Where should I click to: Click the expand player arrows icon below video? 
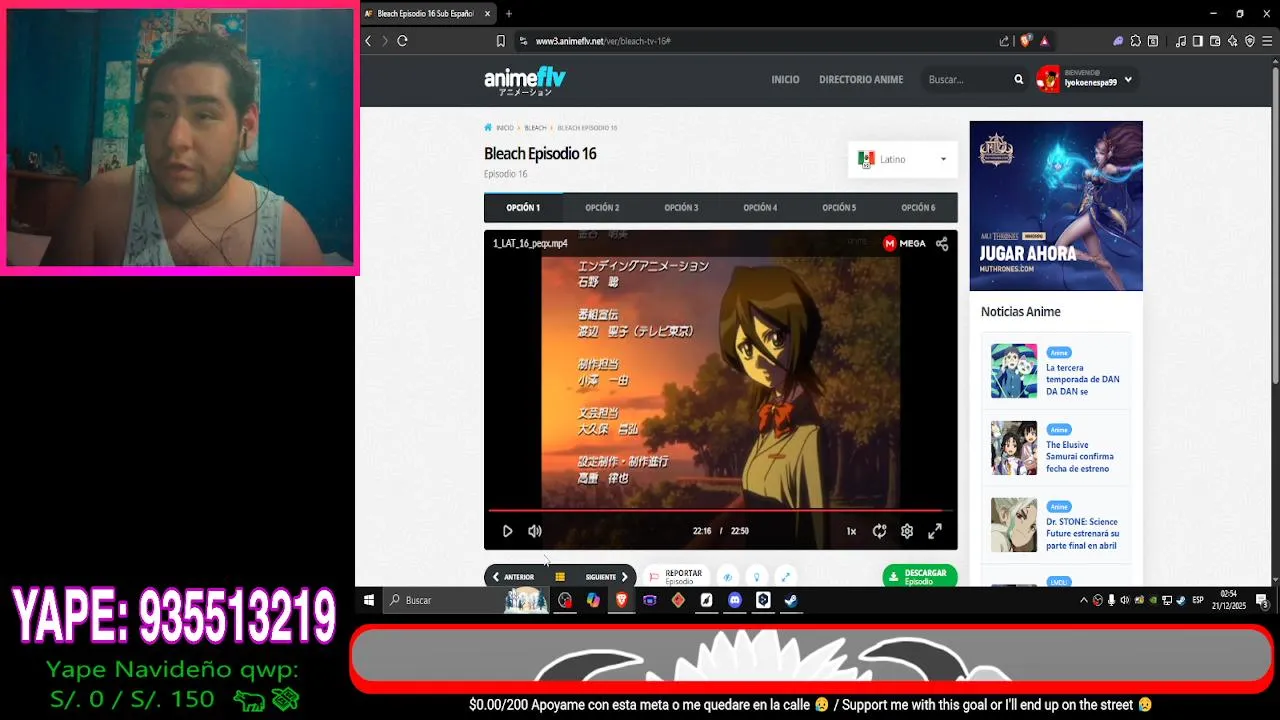pos(786,577)
